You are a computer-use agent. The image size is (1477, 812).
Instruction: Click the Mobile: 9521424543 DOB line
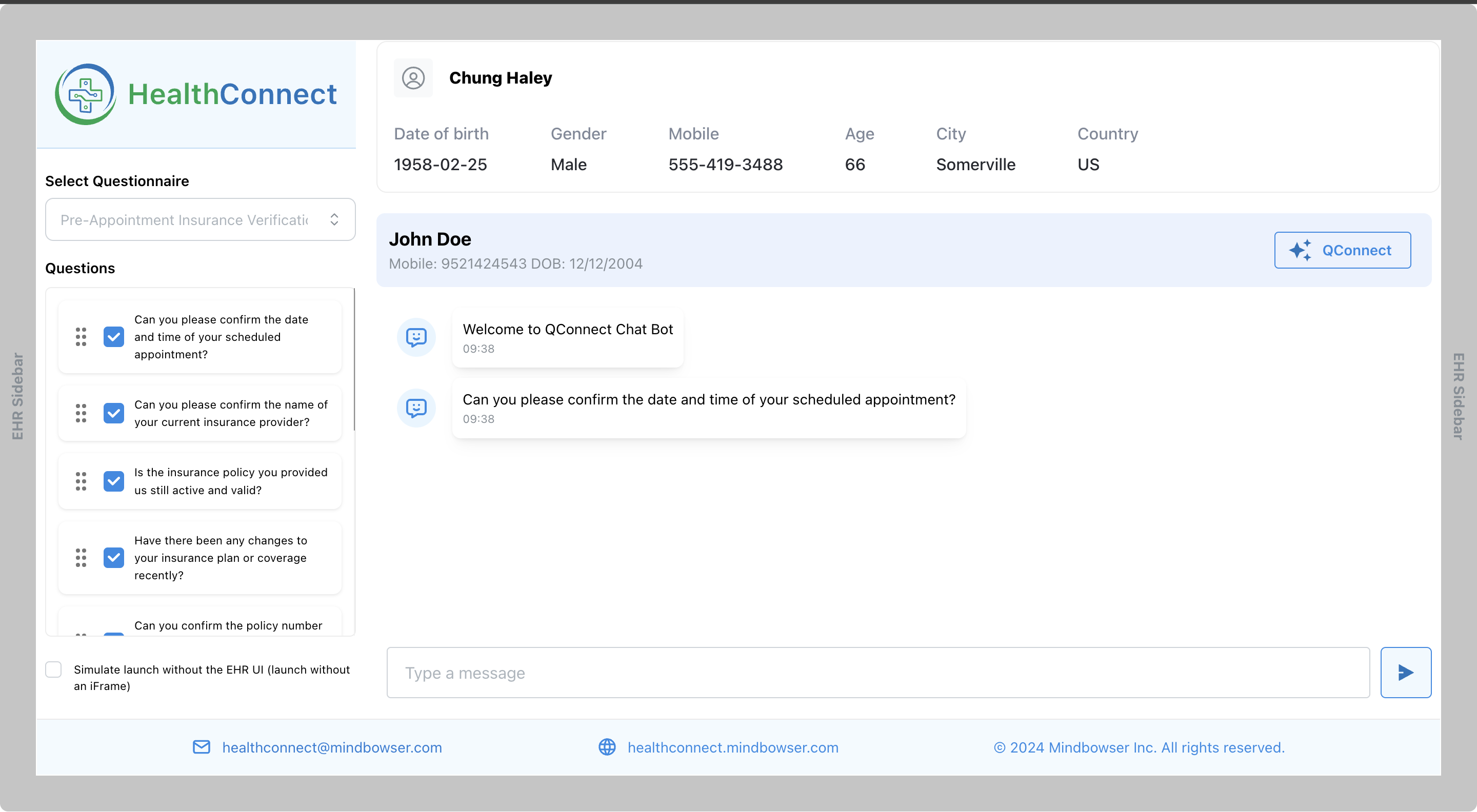pos(515,263)
